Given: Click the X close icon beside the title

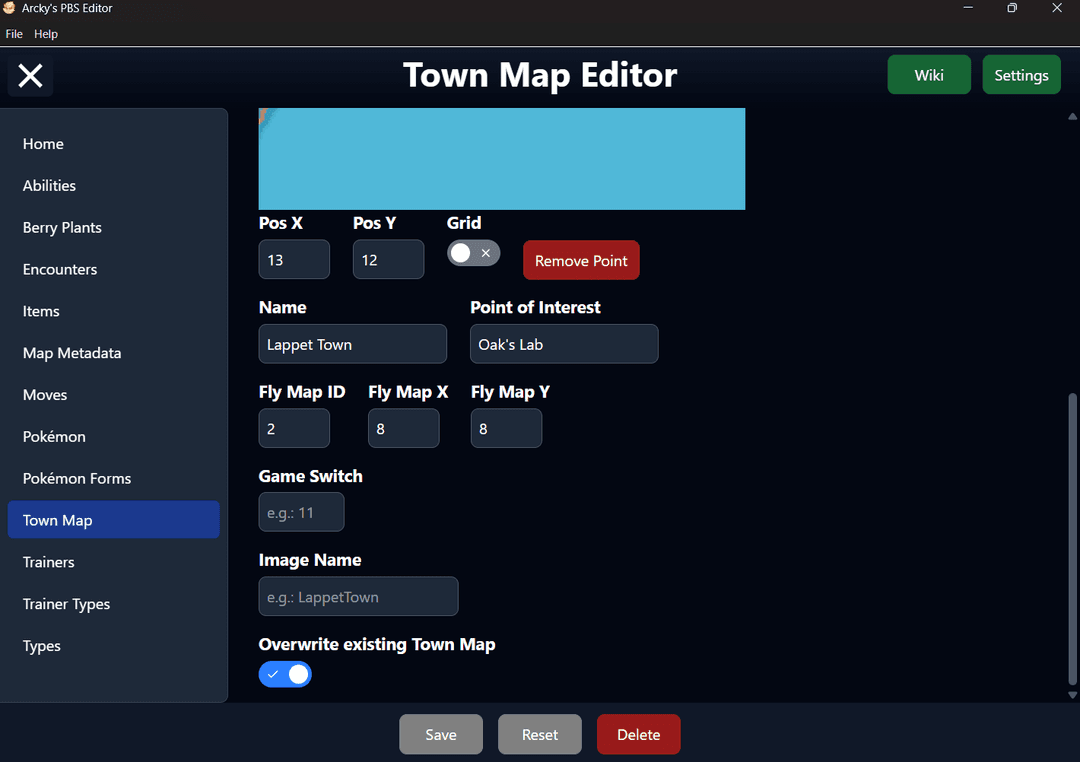Looking at the screenshot, I should (30, 76).
